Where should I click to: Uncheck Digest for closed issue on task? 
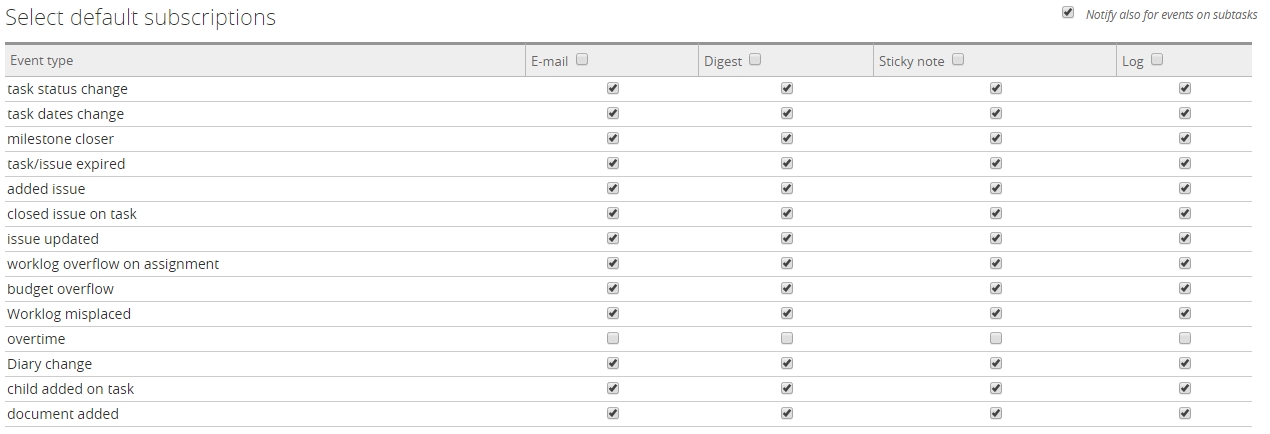pyautogui.click(x=787, y=213)
